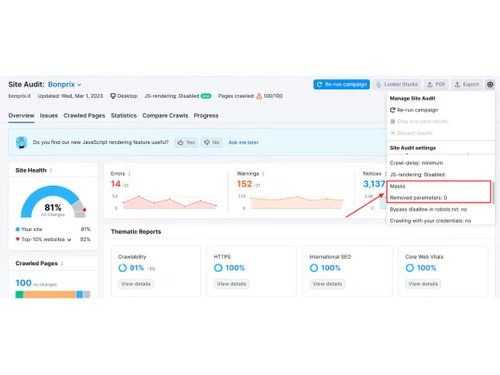Go to the Statistics tab
This screenshot has height=375, width=500.
pos(124,116)
